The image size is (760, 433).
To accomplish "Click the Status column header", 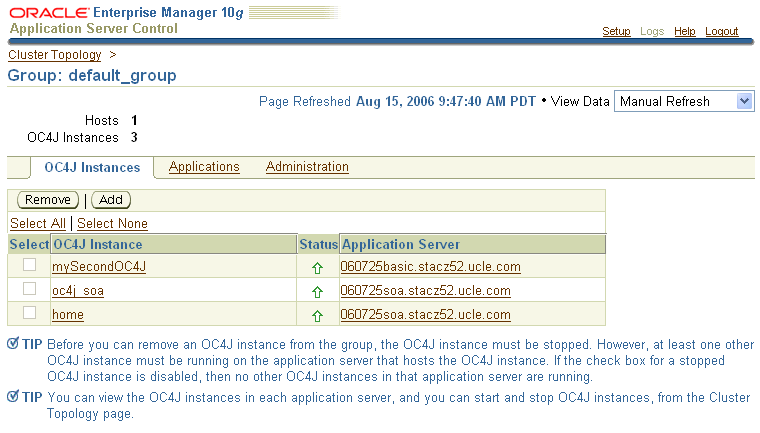I will 318,244.
